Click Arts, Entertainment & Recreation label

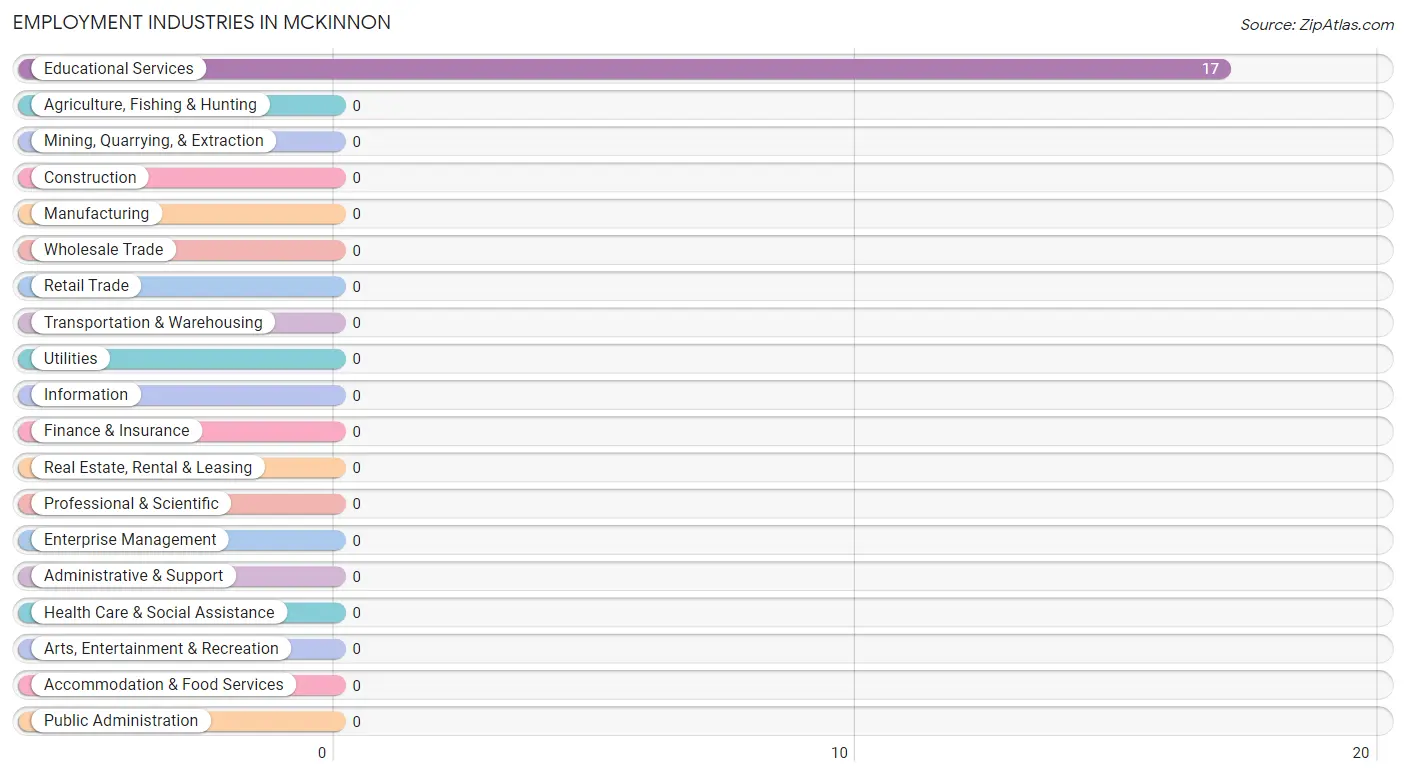tap(161, 649)
